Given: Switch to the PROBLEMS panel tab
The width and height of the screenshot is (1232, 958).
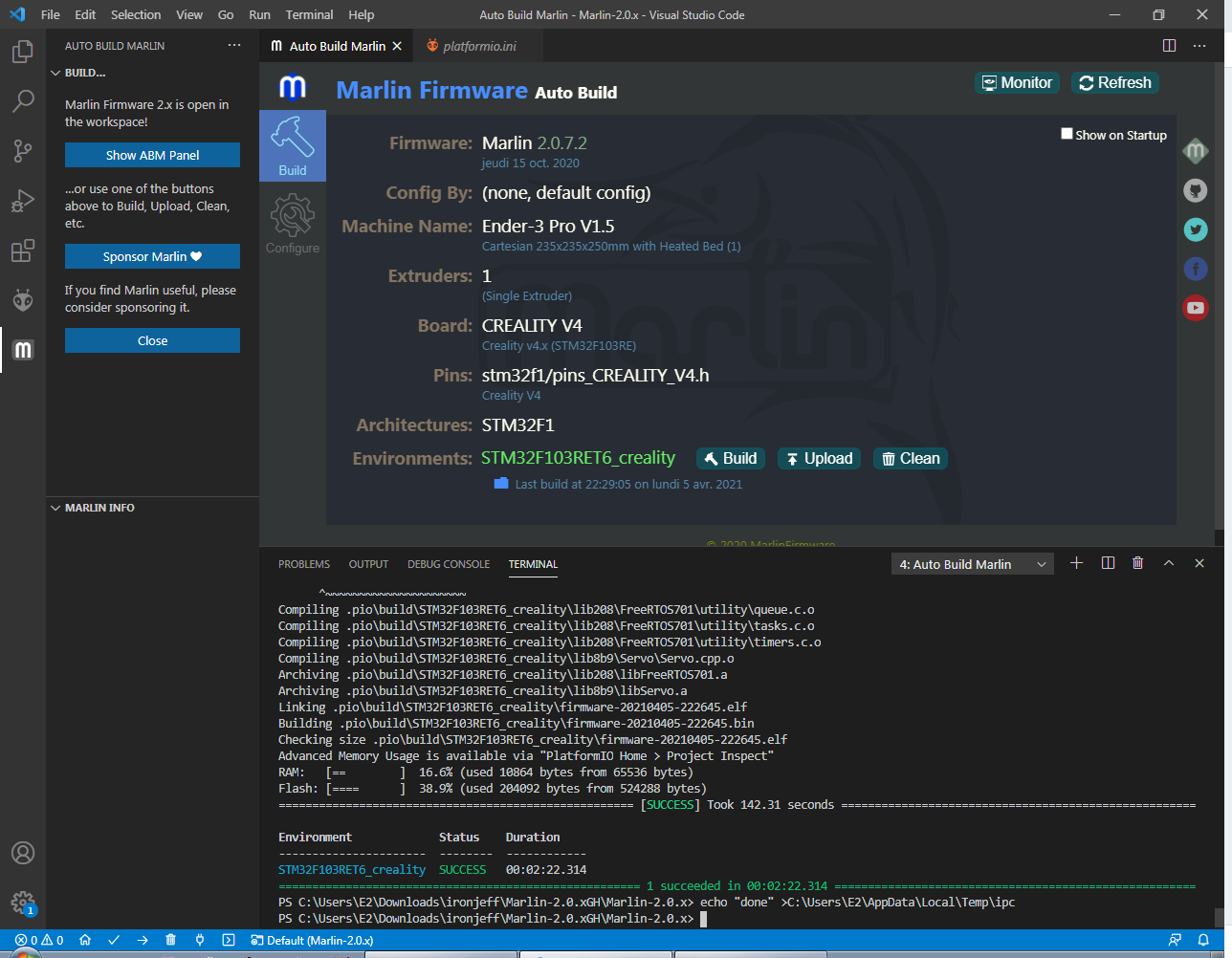Looking at the screenshot, I should [304, 564].
